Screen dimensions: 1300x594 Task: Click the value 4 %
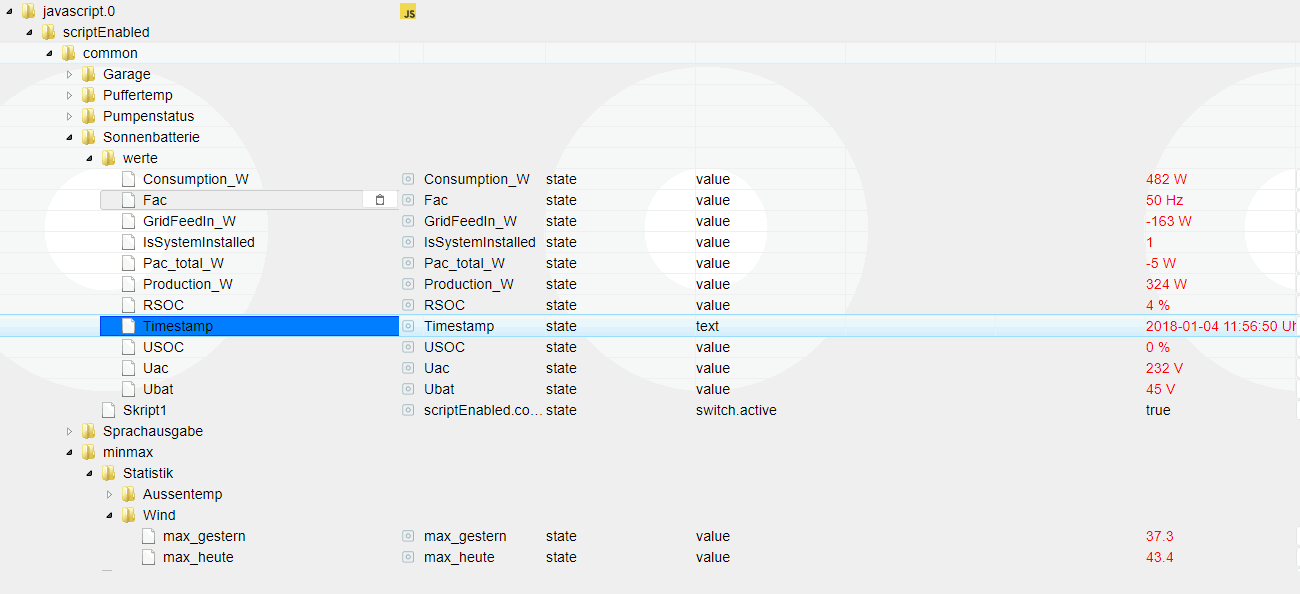coord(1158,305)
